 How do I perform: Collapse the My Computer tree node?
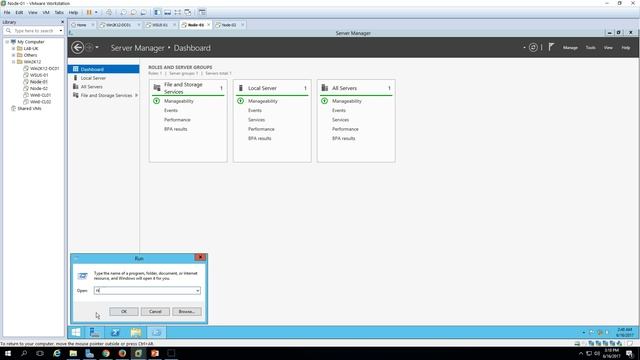point(7,42)
